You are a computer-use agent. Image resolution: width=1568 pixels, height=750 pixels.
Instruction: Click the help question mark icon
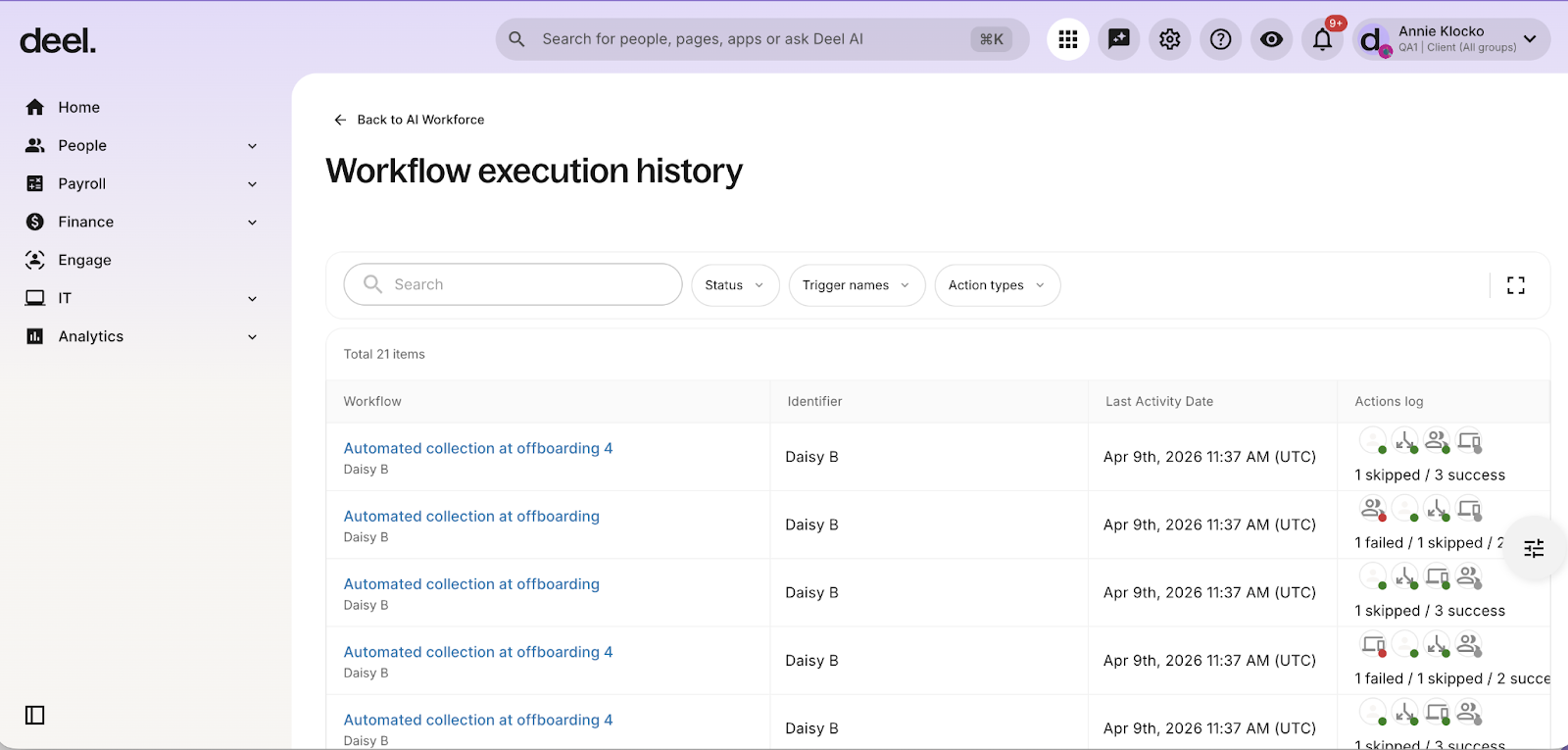[1220, 39]
